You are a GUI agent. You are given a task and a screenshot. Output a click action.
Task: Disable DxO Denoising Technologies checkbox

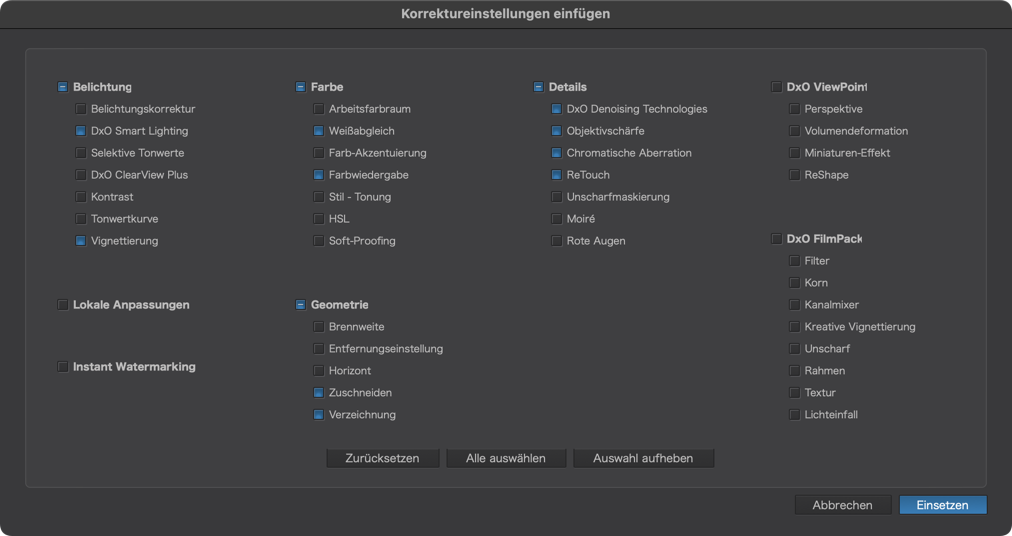point(556,109)
